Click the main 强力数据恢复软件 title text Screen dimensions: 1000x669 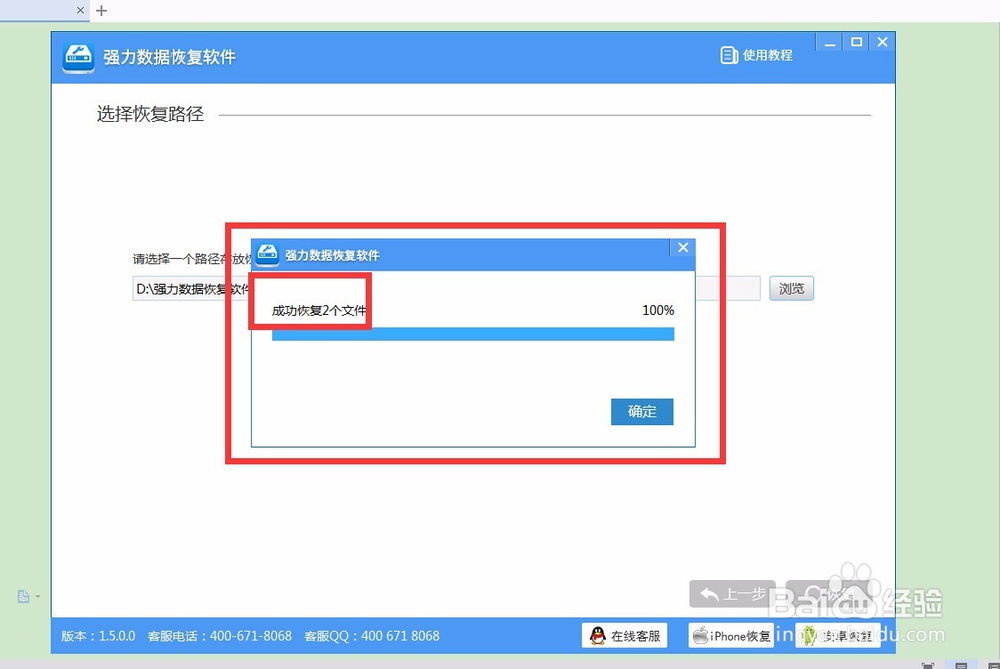point(170,57)
